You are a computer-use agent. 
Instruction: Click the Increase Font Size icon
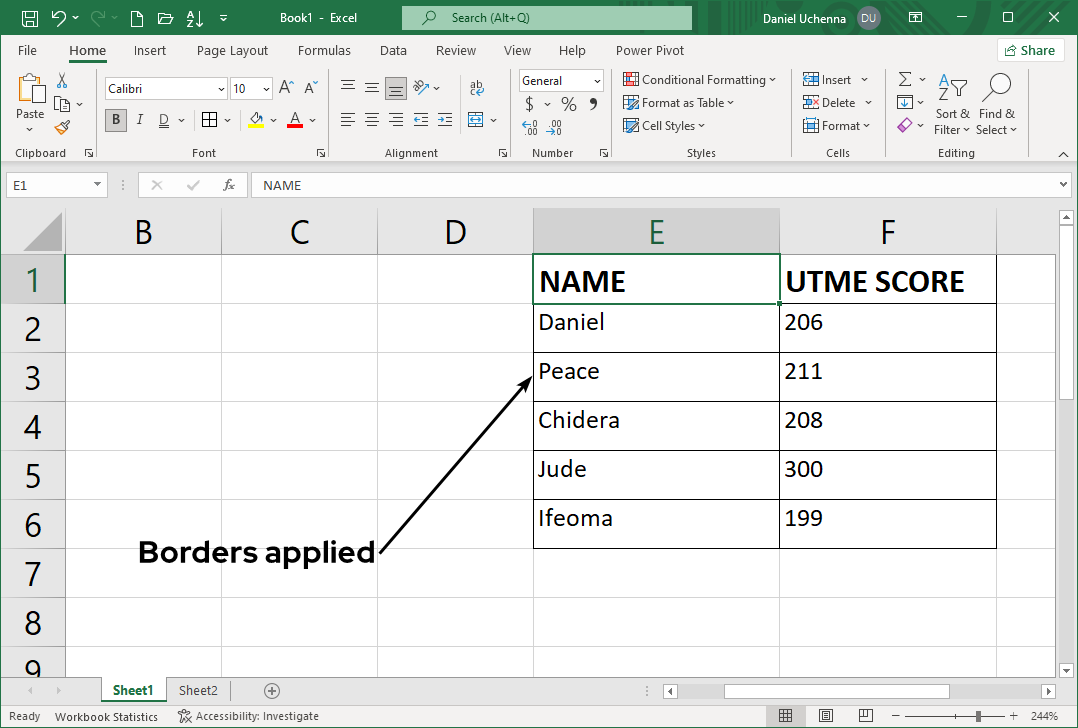[x=286, y=88]
